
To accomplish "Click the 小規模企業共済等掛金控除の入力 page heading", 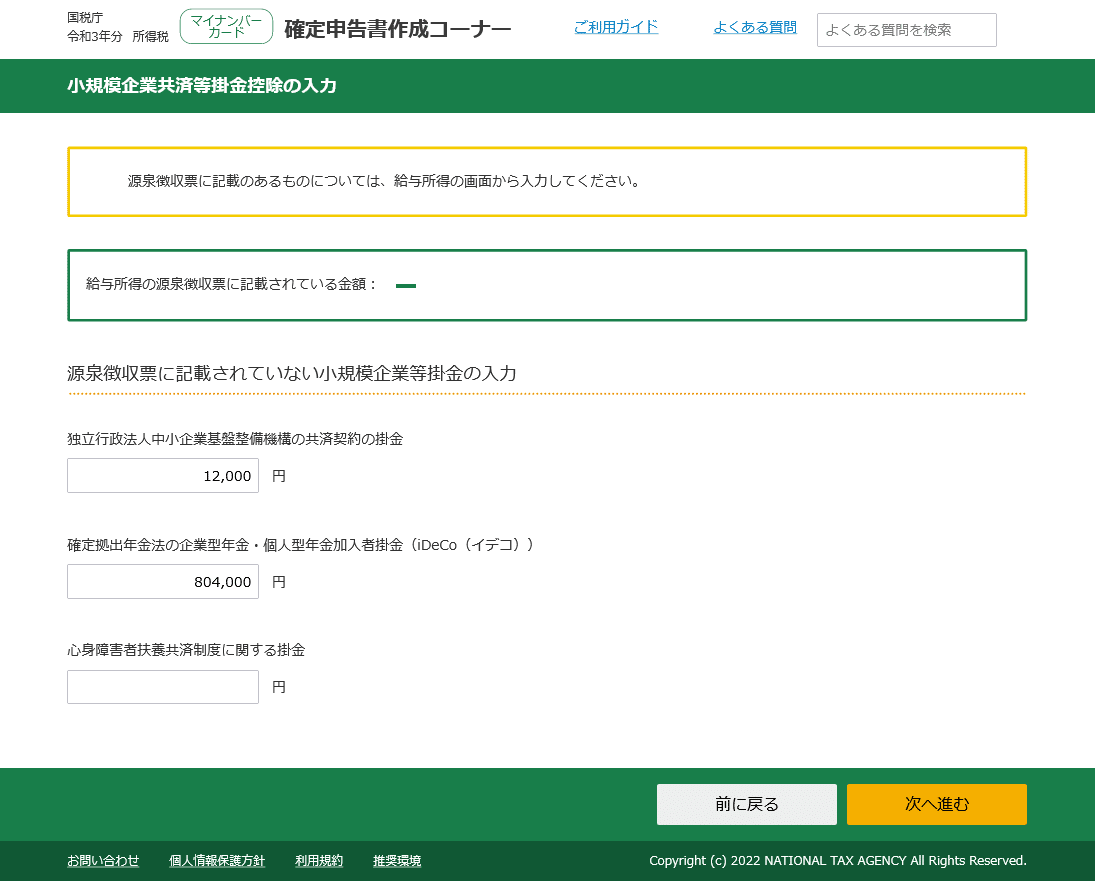I will click(x=203, y=86).
